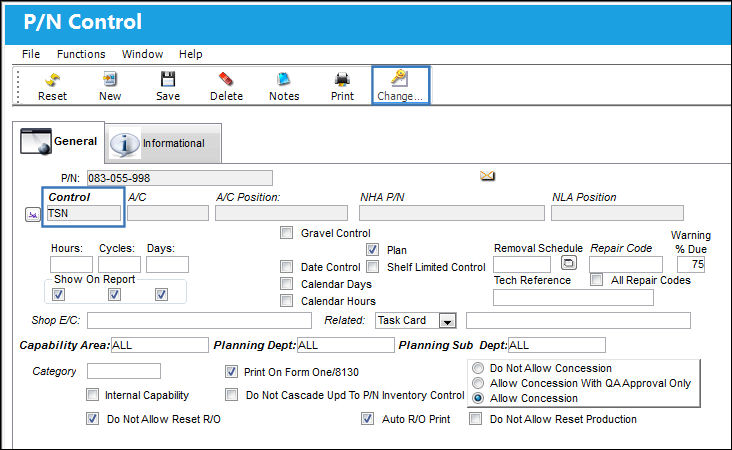The width and height of the screenshot is (732, 450).
Task: Click the A/C Position field
Action: click(x=282, y=213)
